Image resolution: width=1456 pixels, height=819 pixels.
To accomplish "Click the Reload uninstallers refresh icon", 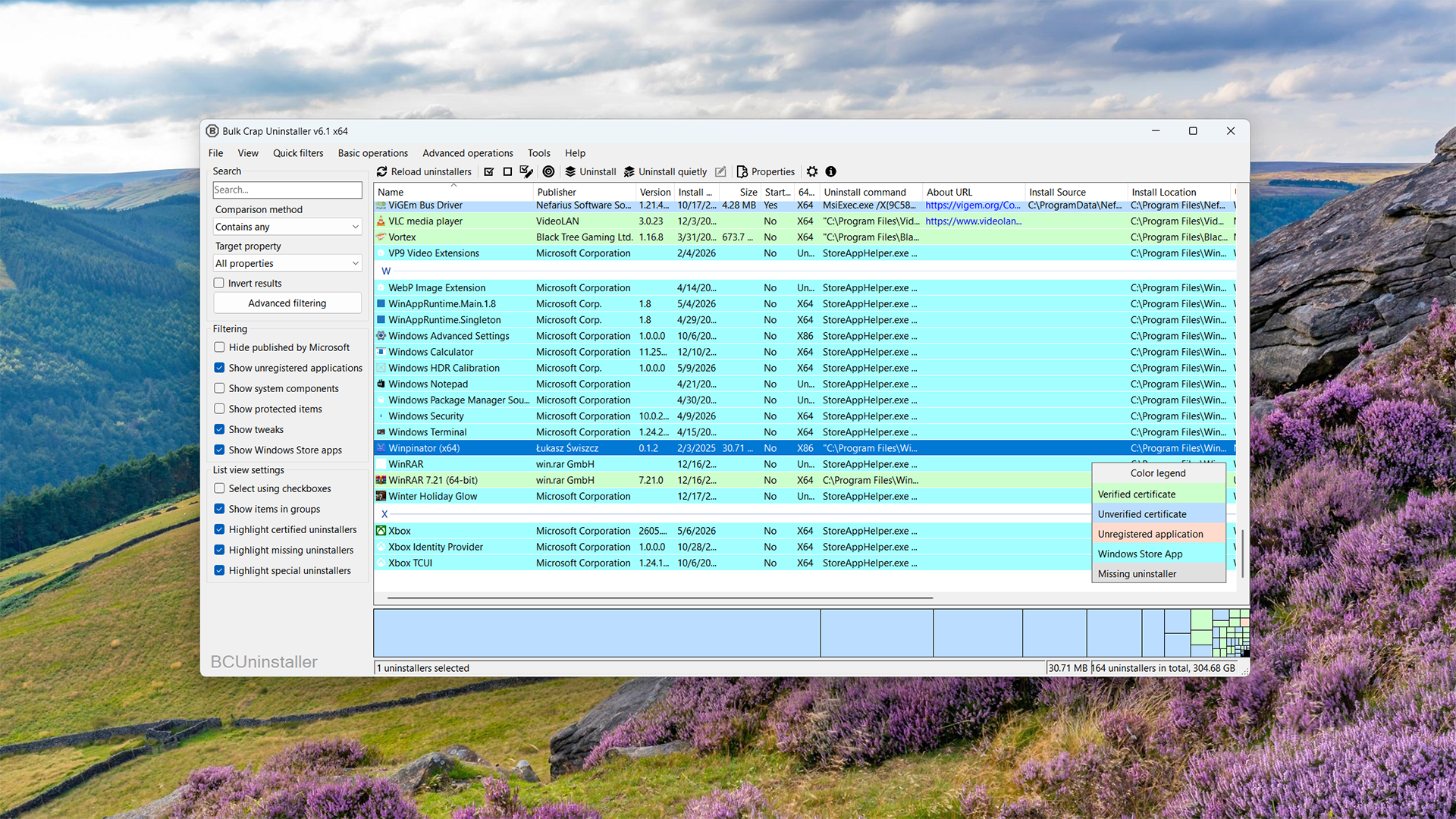I will click(x=382, y=171).
